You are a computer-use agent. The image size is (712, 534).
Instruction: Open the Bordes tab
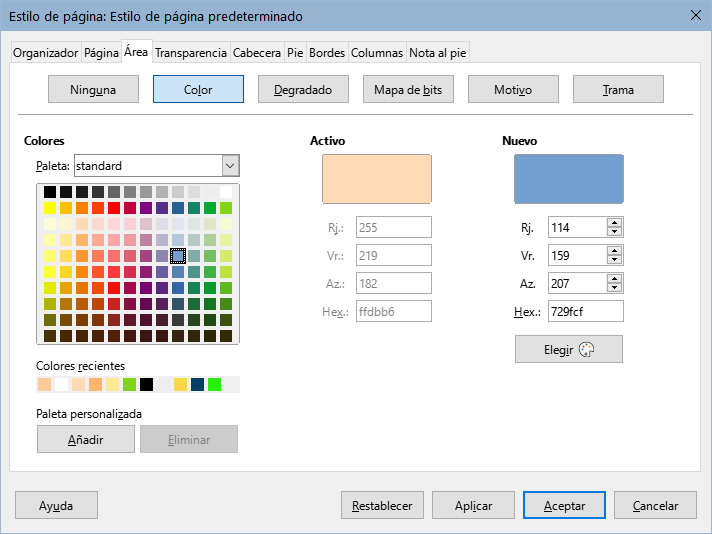pyautogui.click(x=327, y=53)
